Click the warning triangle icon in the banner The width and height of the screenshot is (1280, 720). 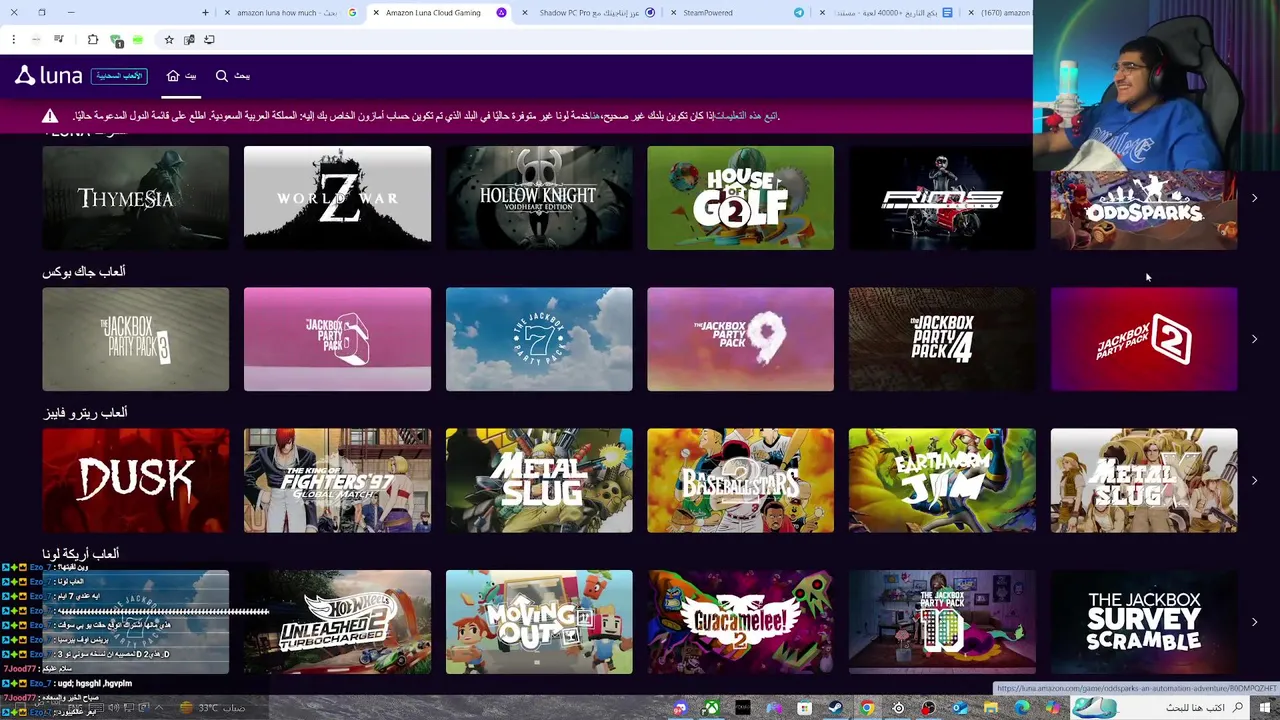(x=50, y=116)
